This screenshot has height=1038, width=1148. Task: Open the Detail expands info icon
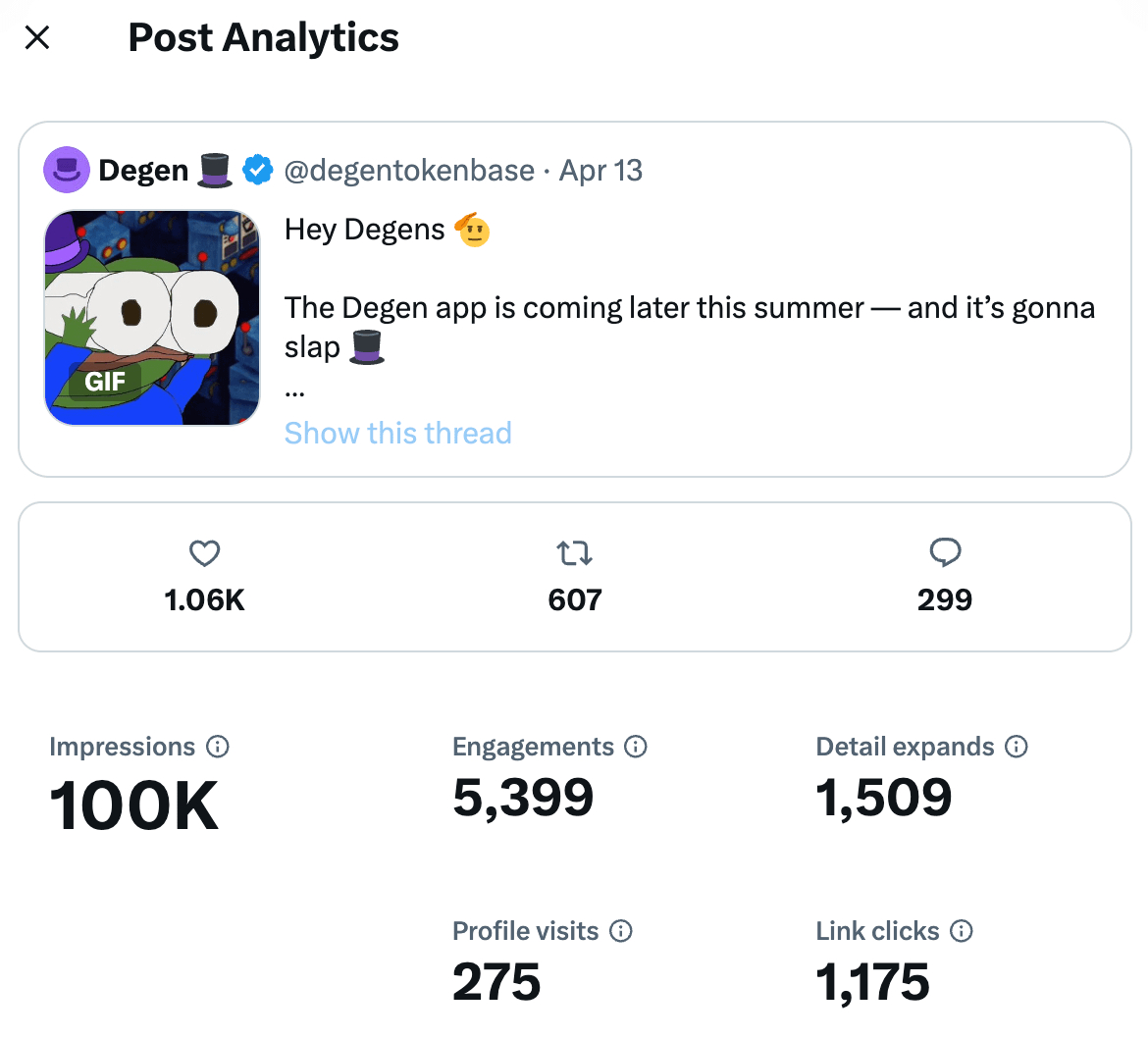point(1017,747)
